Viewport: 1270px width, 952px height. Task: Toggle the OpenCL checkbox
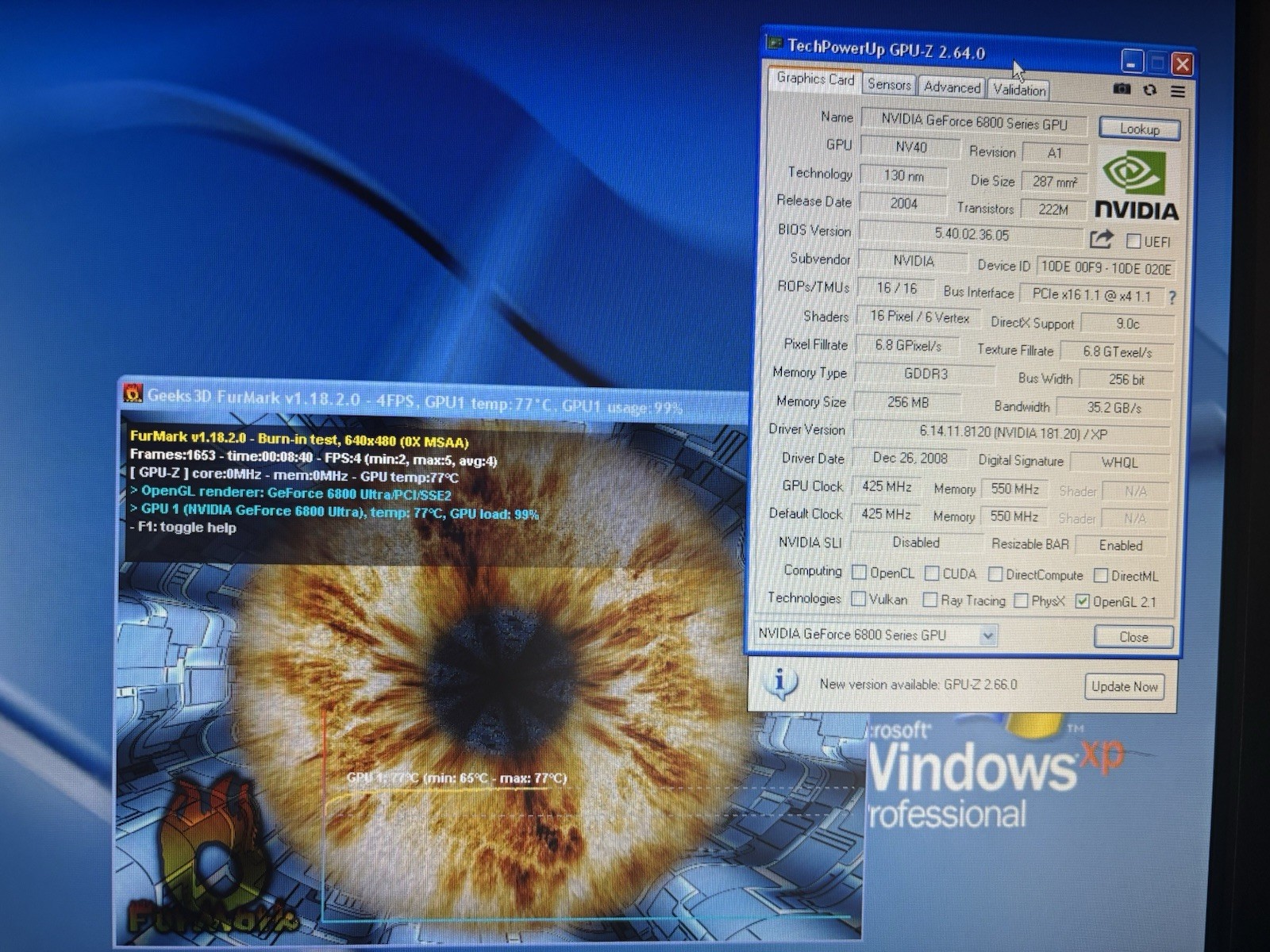[859, 571]
